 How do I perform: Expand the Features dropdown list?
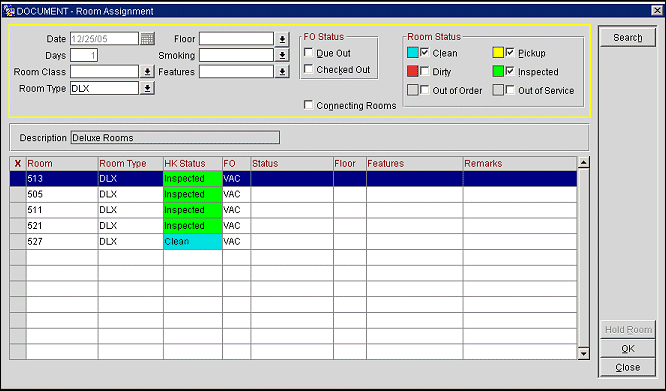coord(282,72)
